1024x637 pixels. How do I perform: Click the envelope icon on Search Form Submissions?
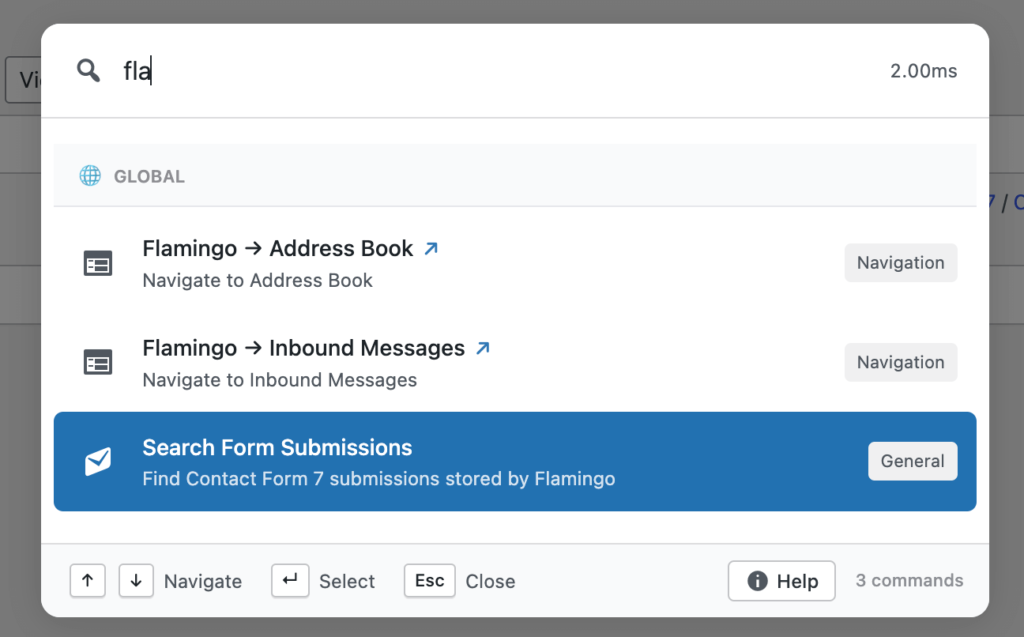pyautogui.click(x=97, y=461)
